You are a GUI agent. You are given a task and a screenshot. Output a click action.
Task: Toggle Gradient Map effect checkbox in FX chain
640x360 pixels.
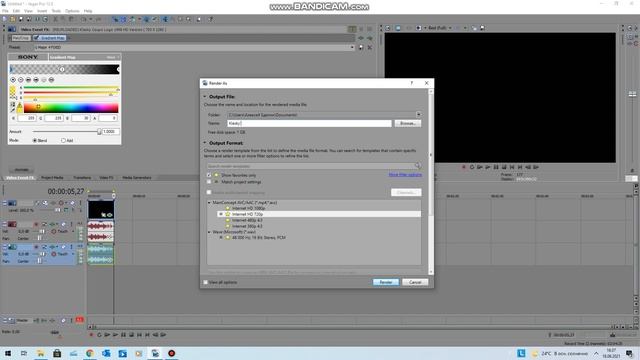[x=36, y=38]
